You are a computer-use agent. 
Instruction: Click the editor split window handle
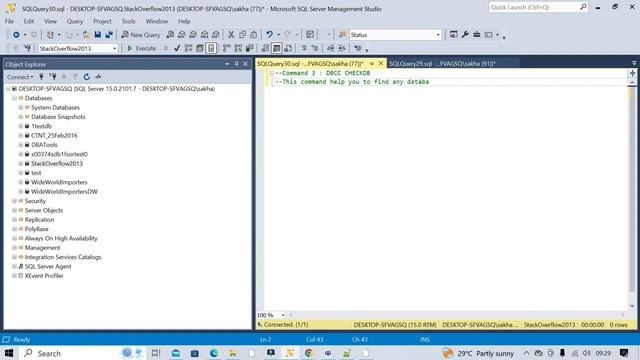click(632, 73)
